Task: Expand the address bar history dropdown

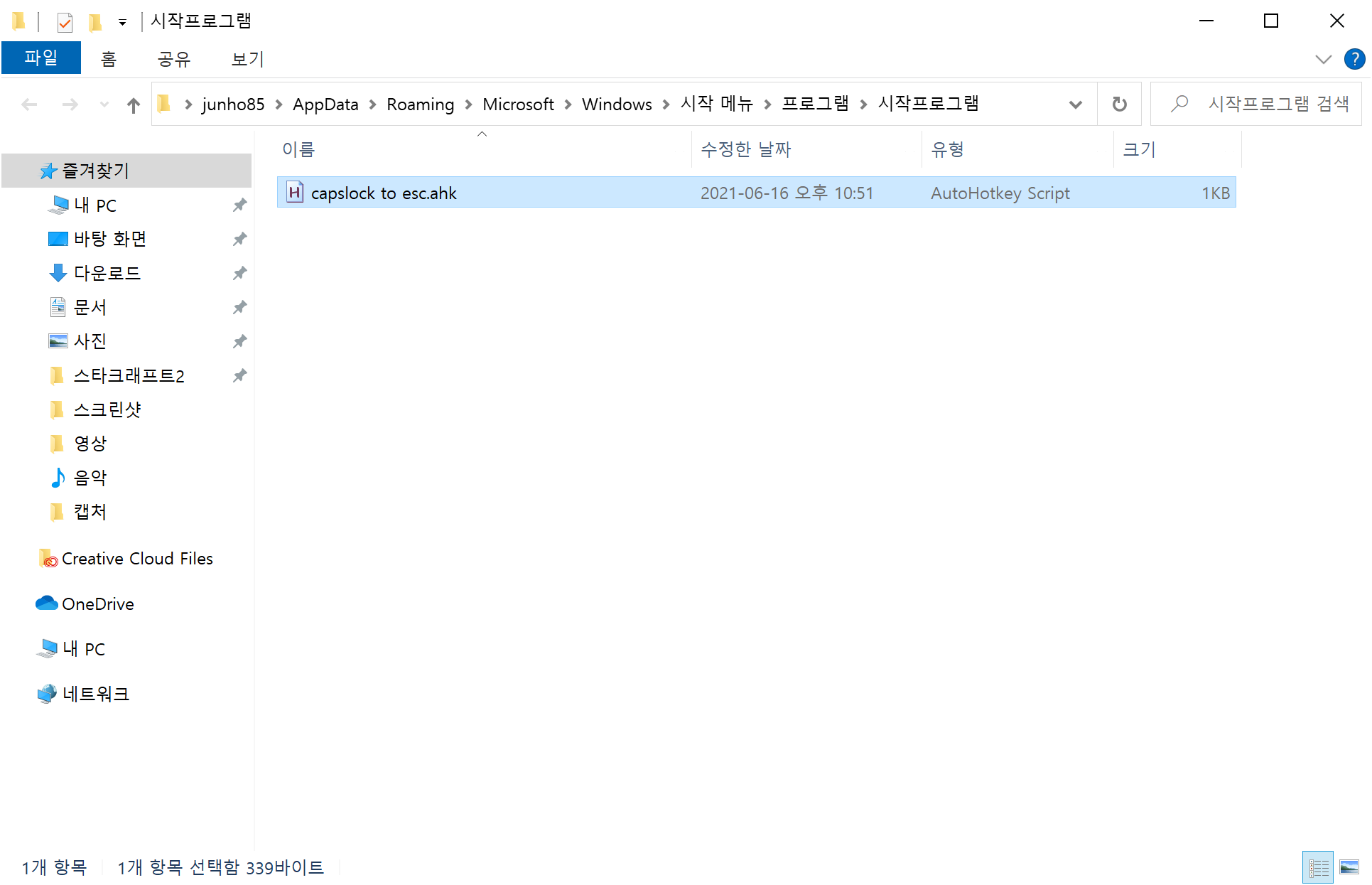Action: 1075,104
